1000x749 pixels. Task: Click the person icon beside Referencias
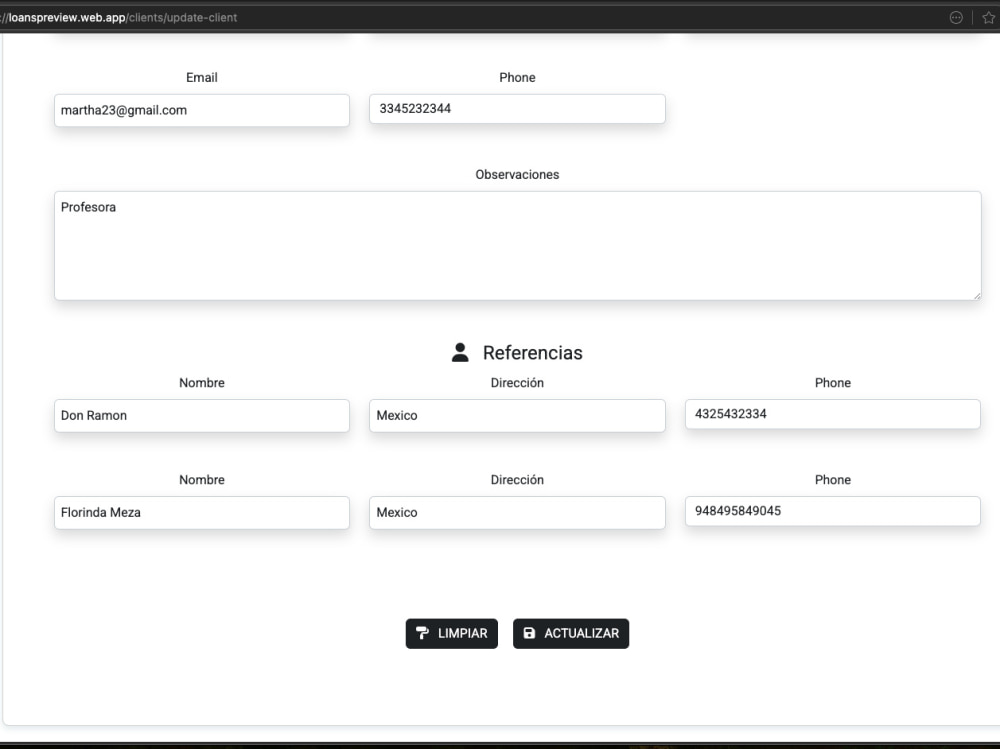460,352
